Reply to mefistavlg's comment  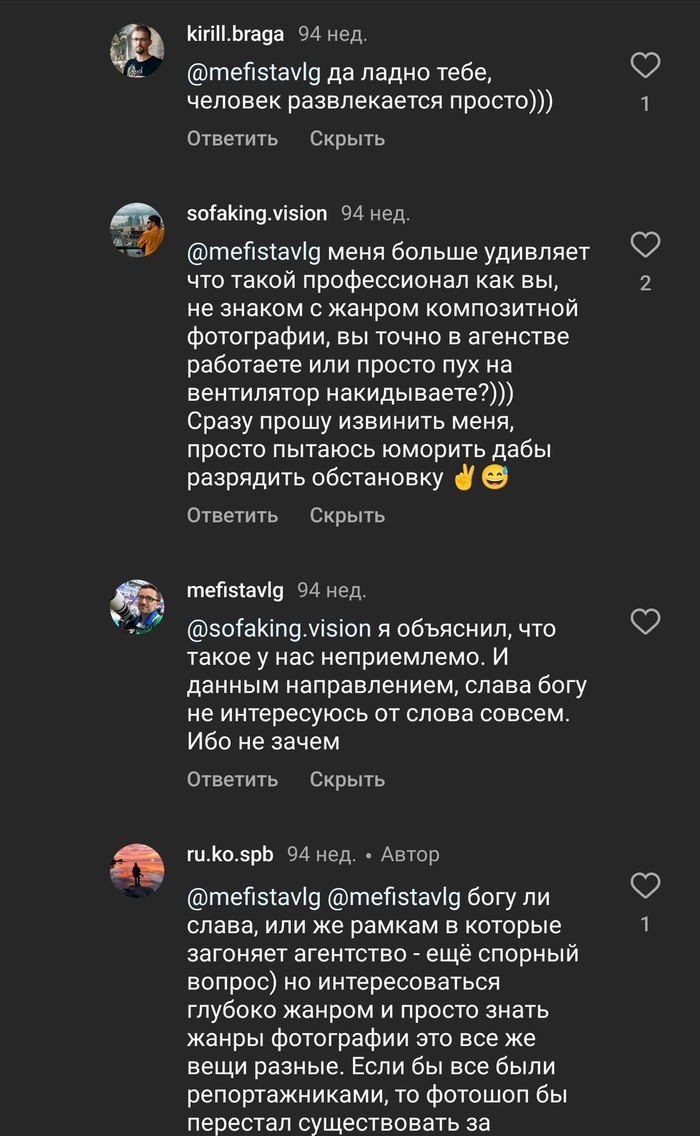click(232, 779)
